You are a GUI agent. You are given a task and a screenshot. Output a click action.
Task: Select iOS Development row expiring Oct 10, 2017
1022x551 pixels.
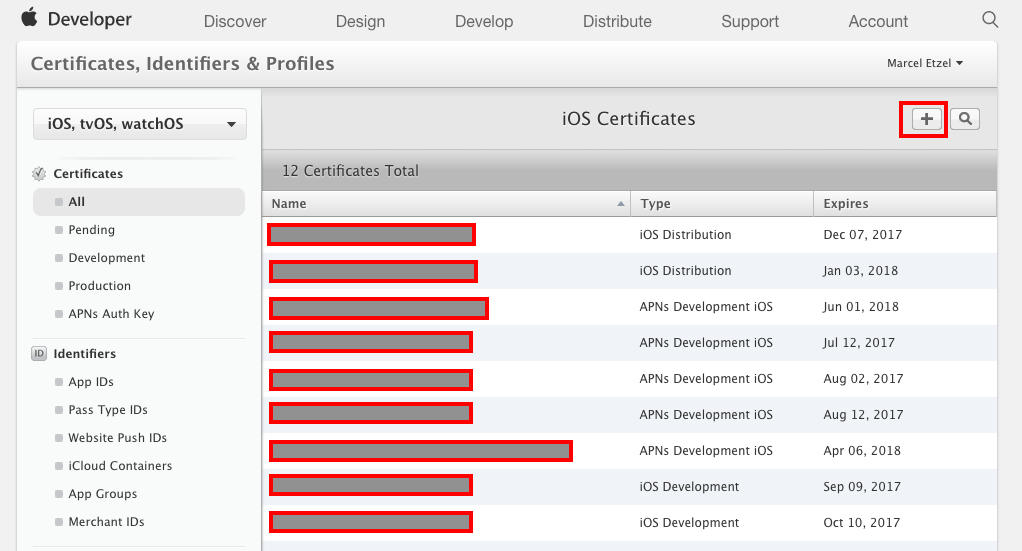click(629, 523)
